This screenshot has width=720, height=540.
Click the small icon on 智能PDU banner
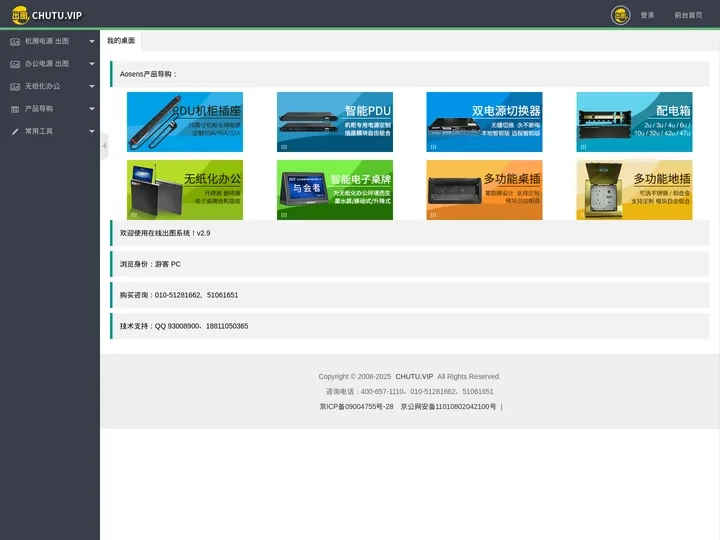point(284,147)
